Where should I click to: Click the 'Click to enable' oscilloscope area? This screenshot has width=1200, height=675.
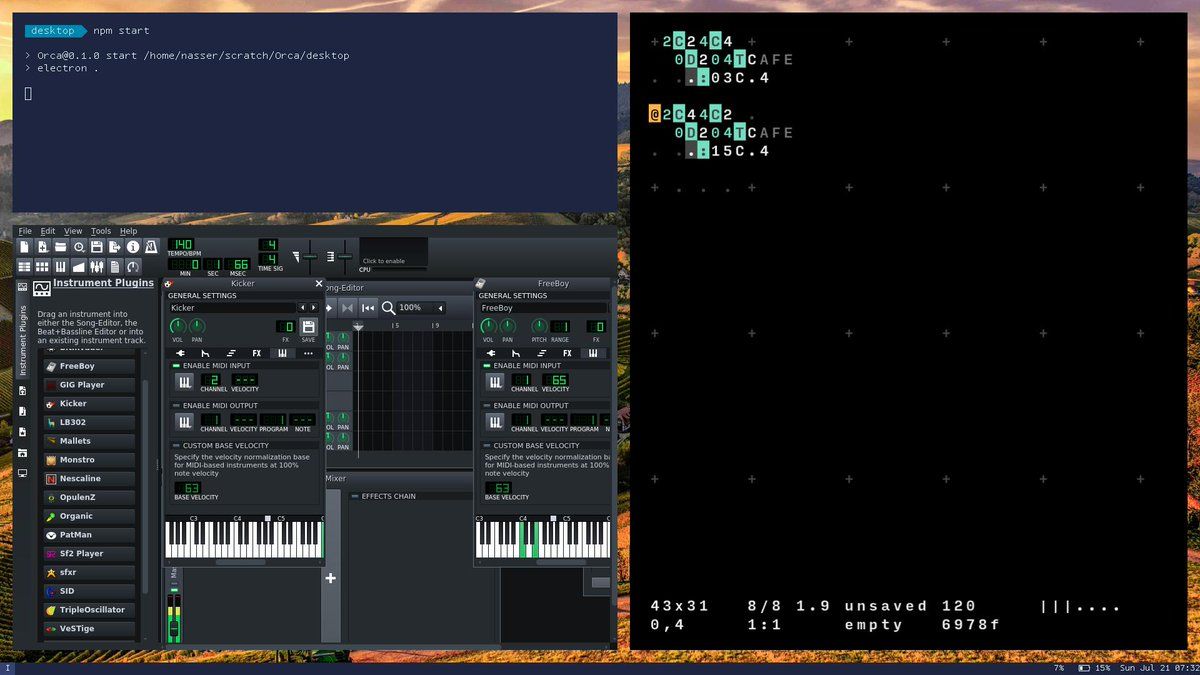click(x=393, y=253)
